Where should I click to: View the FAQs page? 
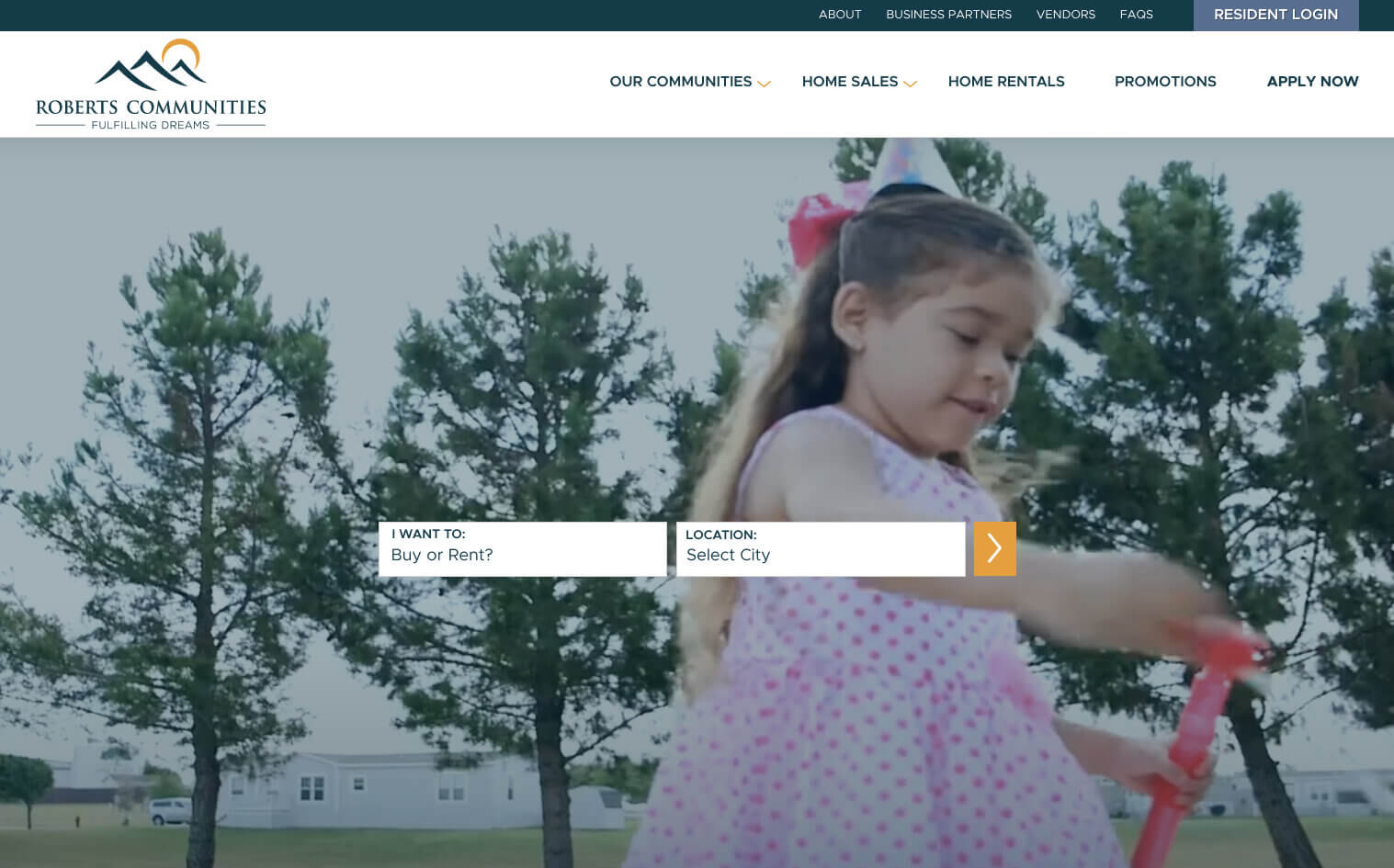click(1136, 15)
